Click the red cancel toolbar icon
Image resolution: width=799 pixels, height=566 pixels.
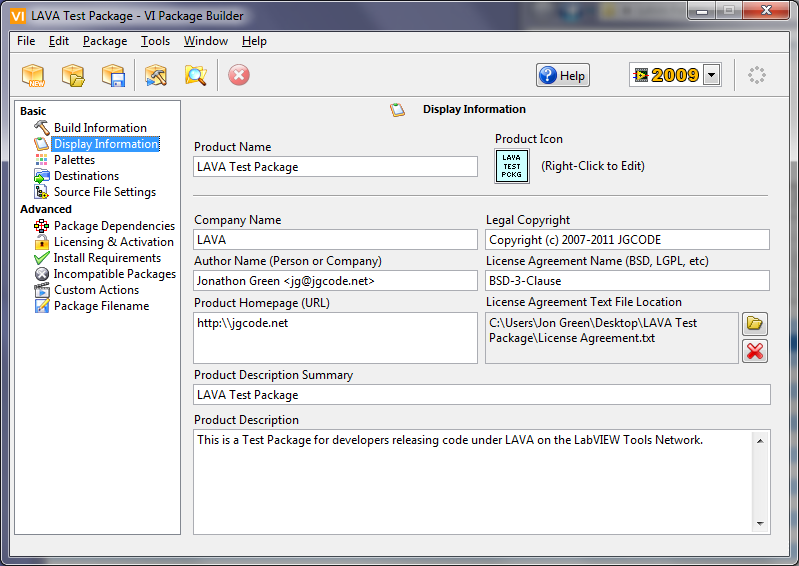coord(238,75)
